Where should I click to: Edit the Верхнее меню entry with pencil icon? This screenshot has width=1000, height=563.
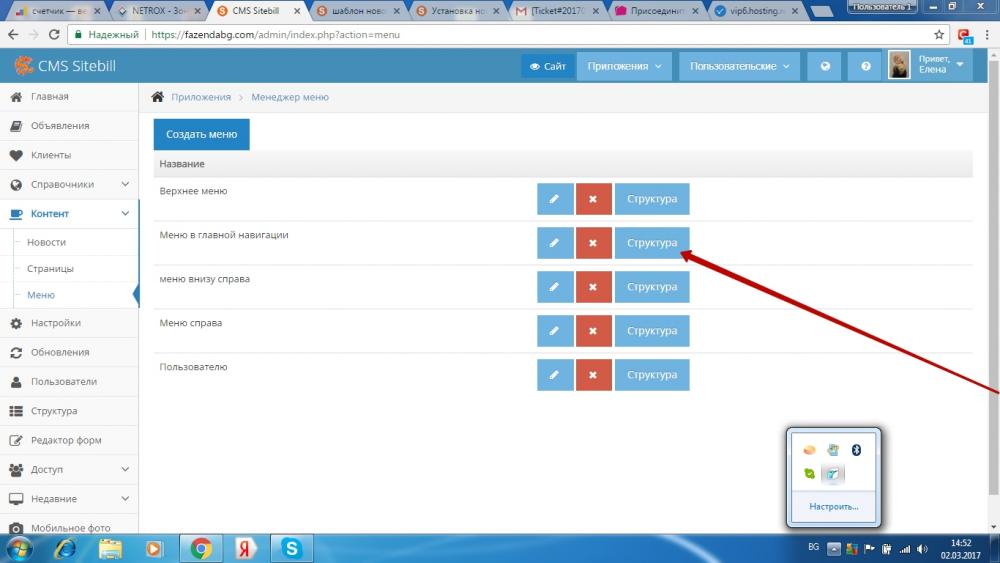[555, 199]
